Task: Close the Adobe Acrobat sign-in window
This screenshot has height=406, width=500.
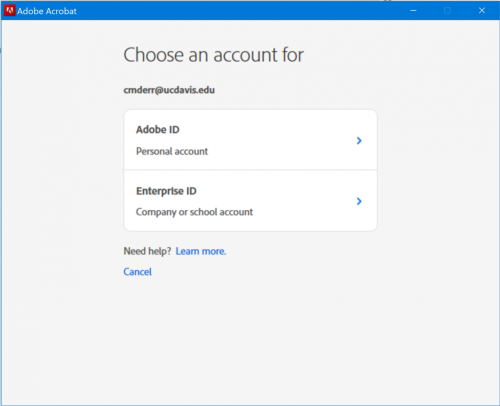Action: pyautogui.click(x=482, y=11)
